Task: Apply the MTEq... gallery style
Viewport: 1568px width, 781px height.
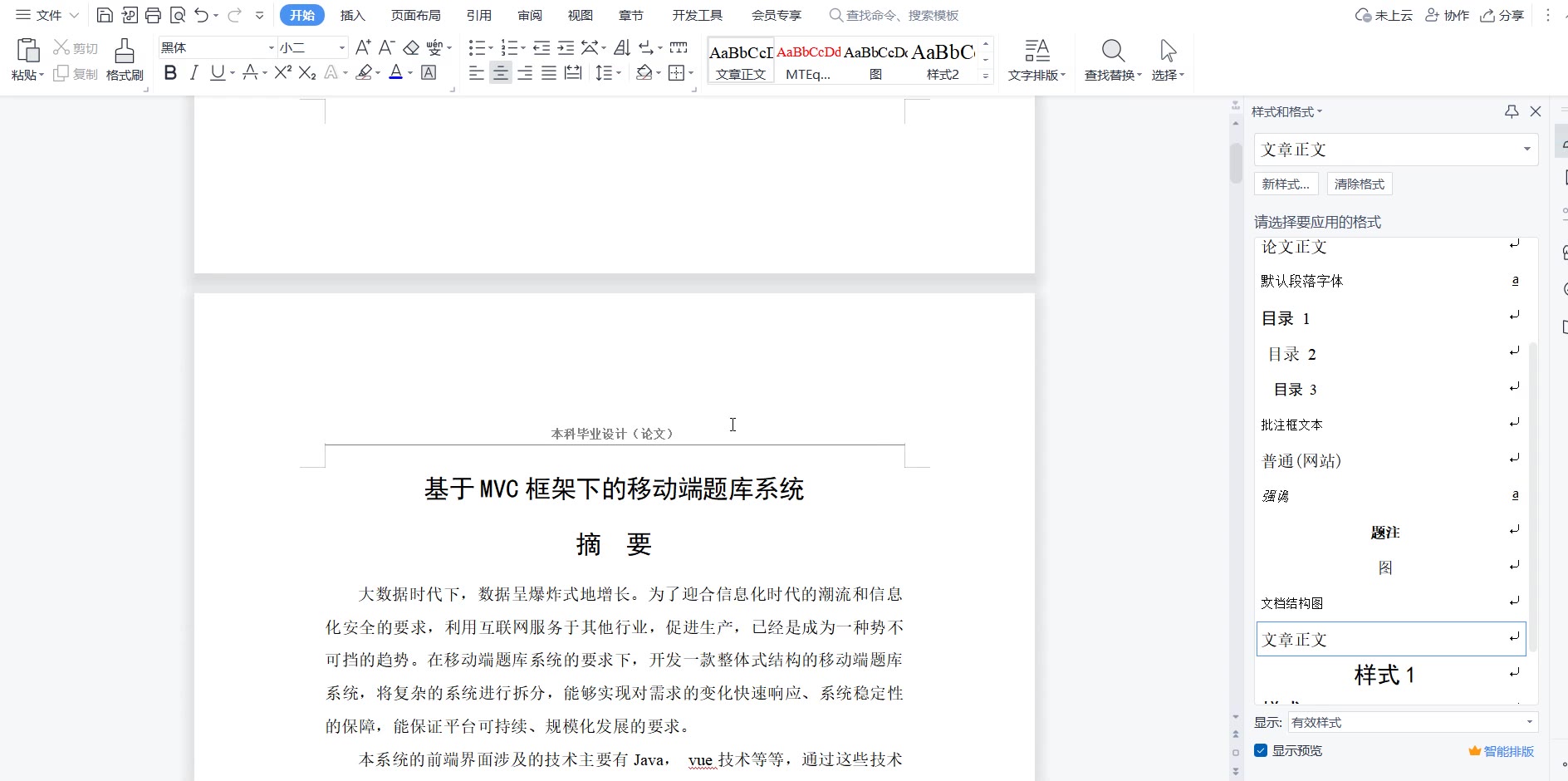Action: [808, 60]
